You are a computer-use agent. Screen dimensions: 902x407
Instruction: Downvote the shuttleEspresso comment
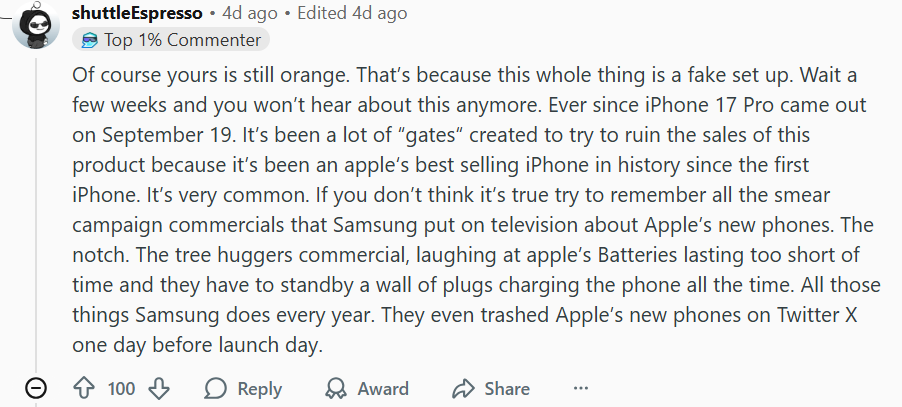(158, 388)
